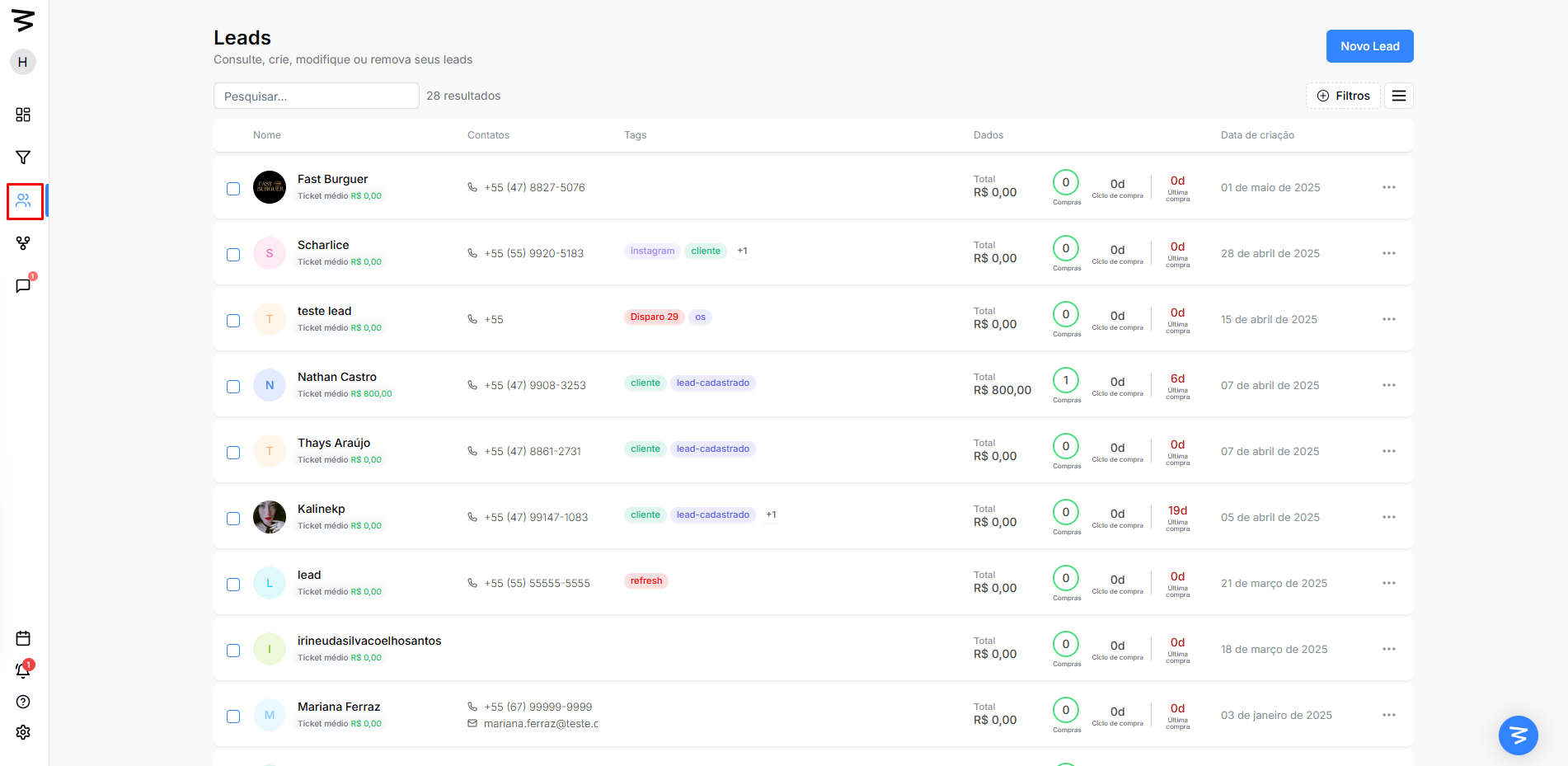Image resolution: width=1568 pixels, height=766 pixels.
Task: Click the cliente tag on Thays Araújo
Action: point(646,449)
